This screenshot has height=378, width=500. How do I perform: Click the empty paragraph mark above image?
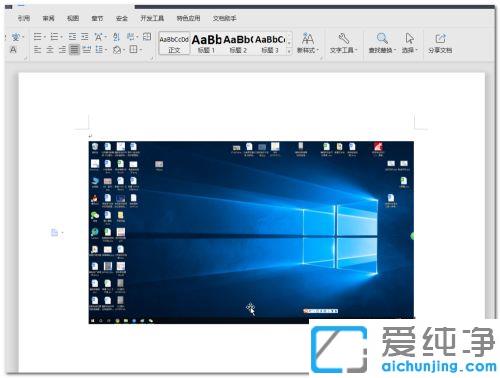(x=90, y=136)
